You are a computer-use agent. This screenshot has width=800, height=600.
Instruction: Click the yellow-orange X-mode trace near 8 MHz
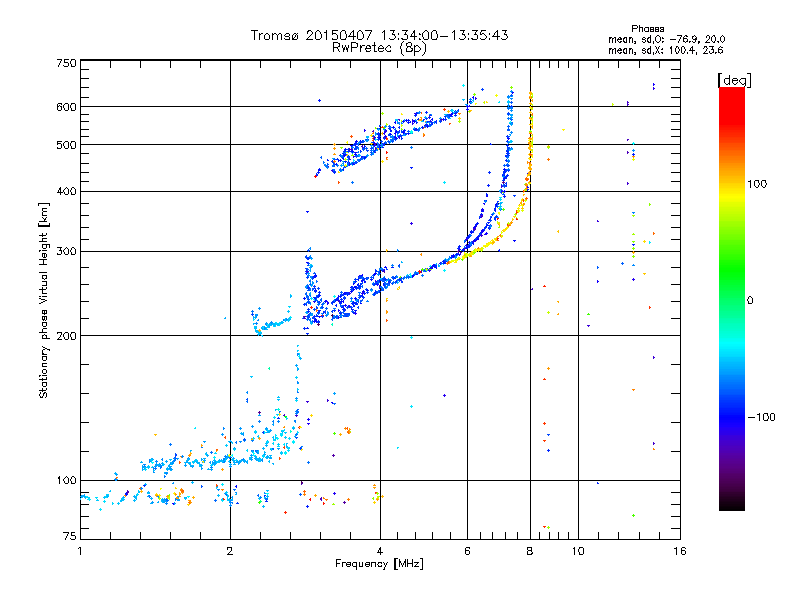(530, 148)
